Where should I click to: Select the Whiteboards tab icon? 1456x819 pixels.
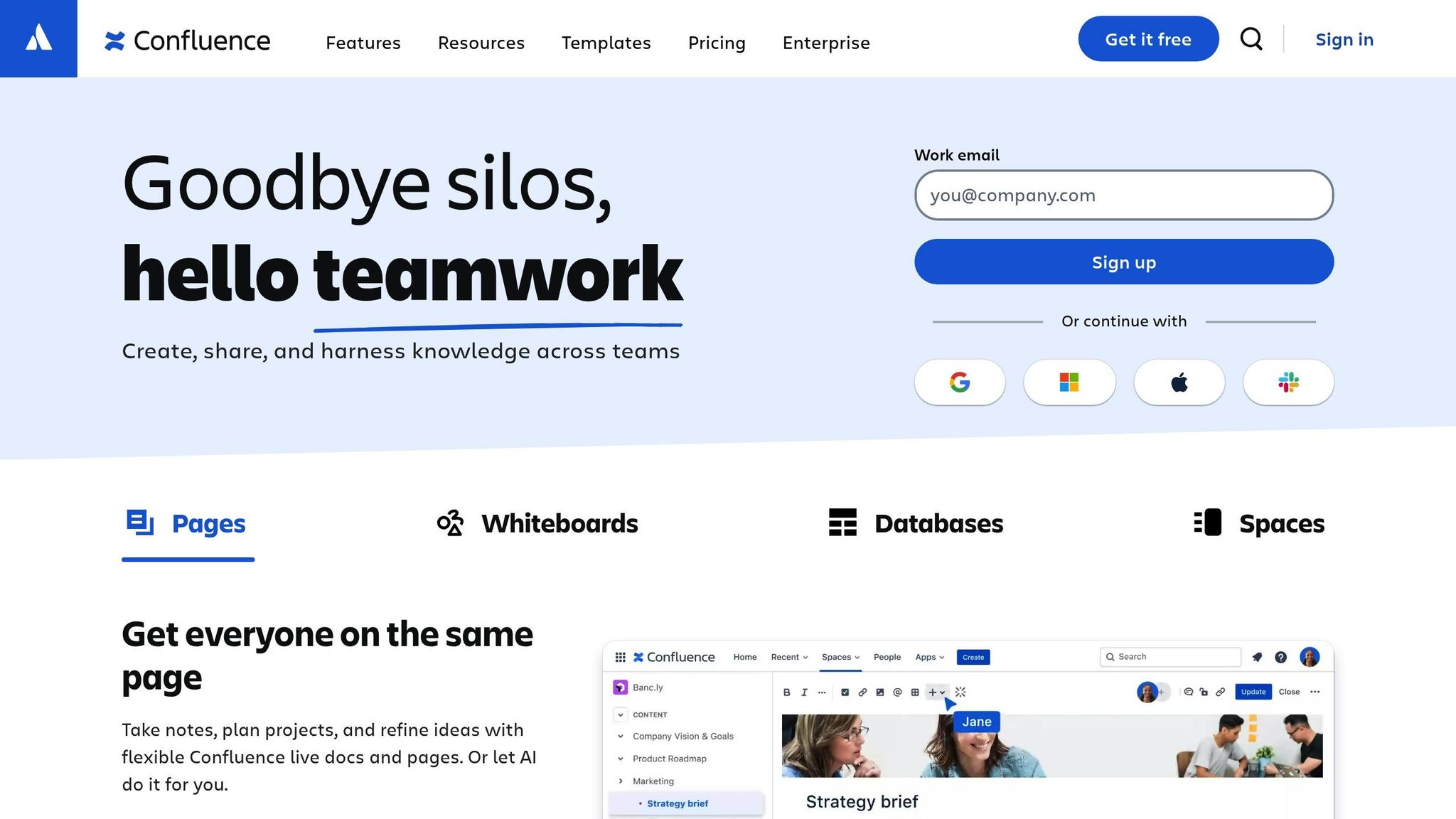(x=450, y=523)
